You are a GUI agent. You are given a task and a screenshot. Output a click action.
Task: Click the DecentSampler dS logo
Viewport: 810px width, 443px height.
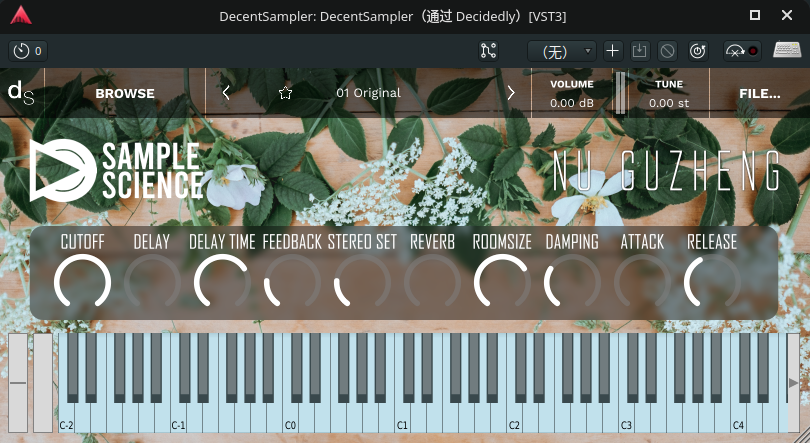[x=21, y=93]
